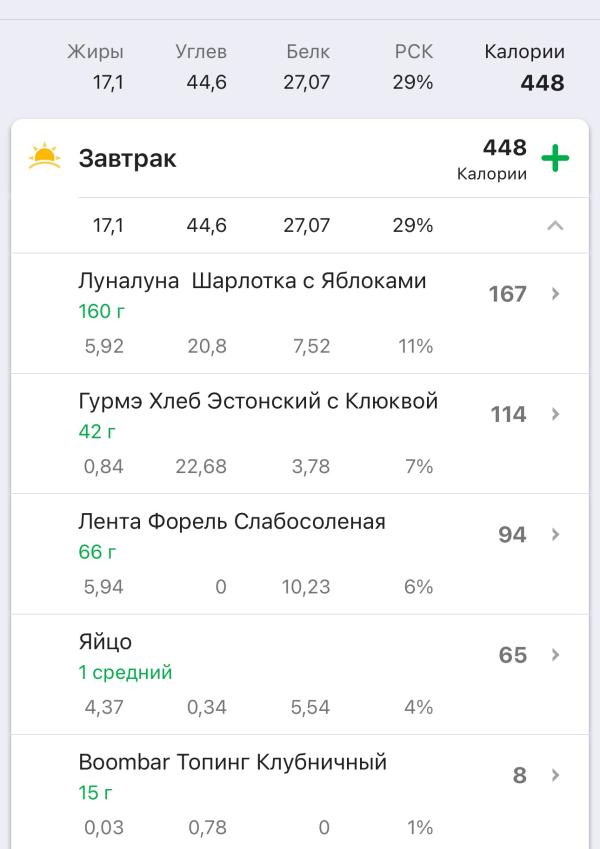Tap the 448 Калории breakfast total
Image resolution: width=600 pixels, height=849 pixels.
[x=492, y=159]
